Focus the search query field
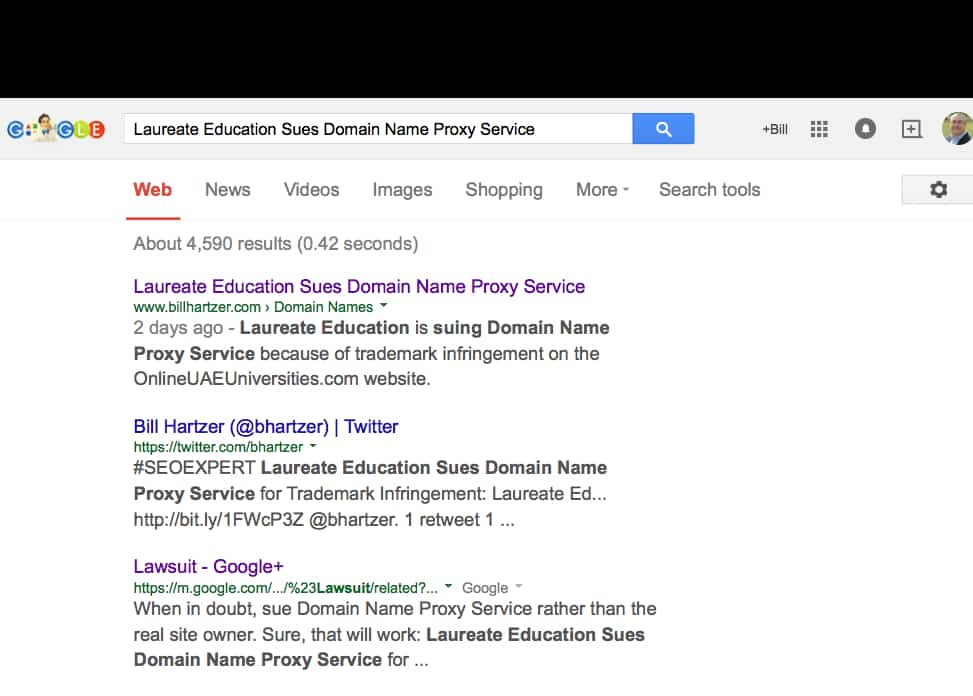The image size is (973, 696). [x=378, y=128]
